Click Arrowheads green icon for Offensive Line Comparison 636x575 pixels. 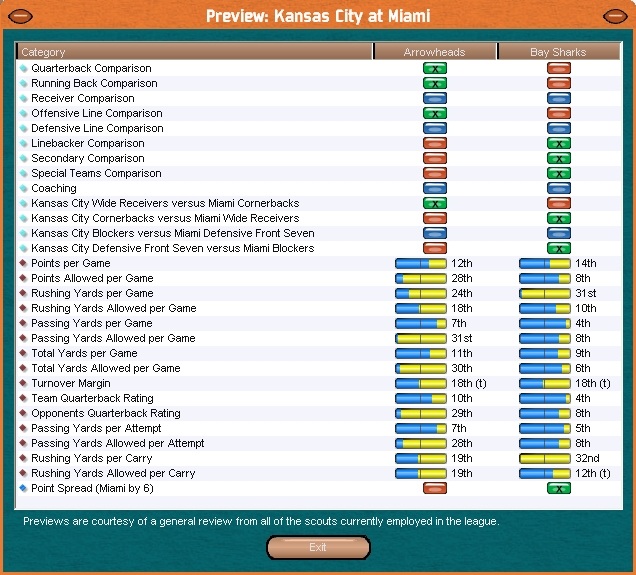coord(434,114)
